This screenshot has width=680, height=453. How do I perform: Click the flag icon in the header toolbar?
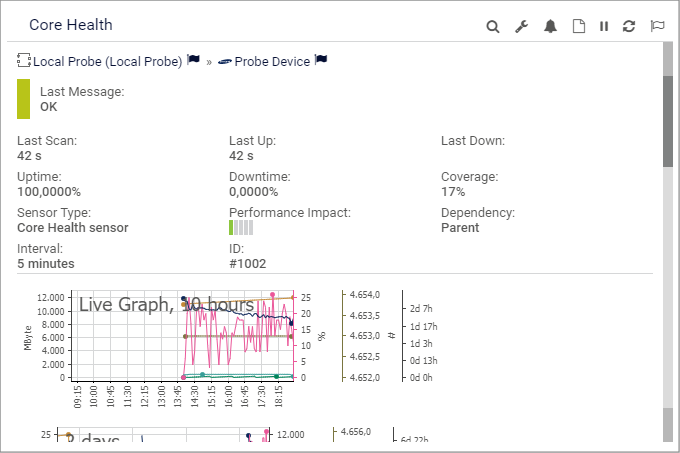click(x=657, y=26)
